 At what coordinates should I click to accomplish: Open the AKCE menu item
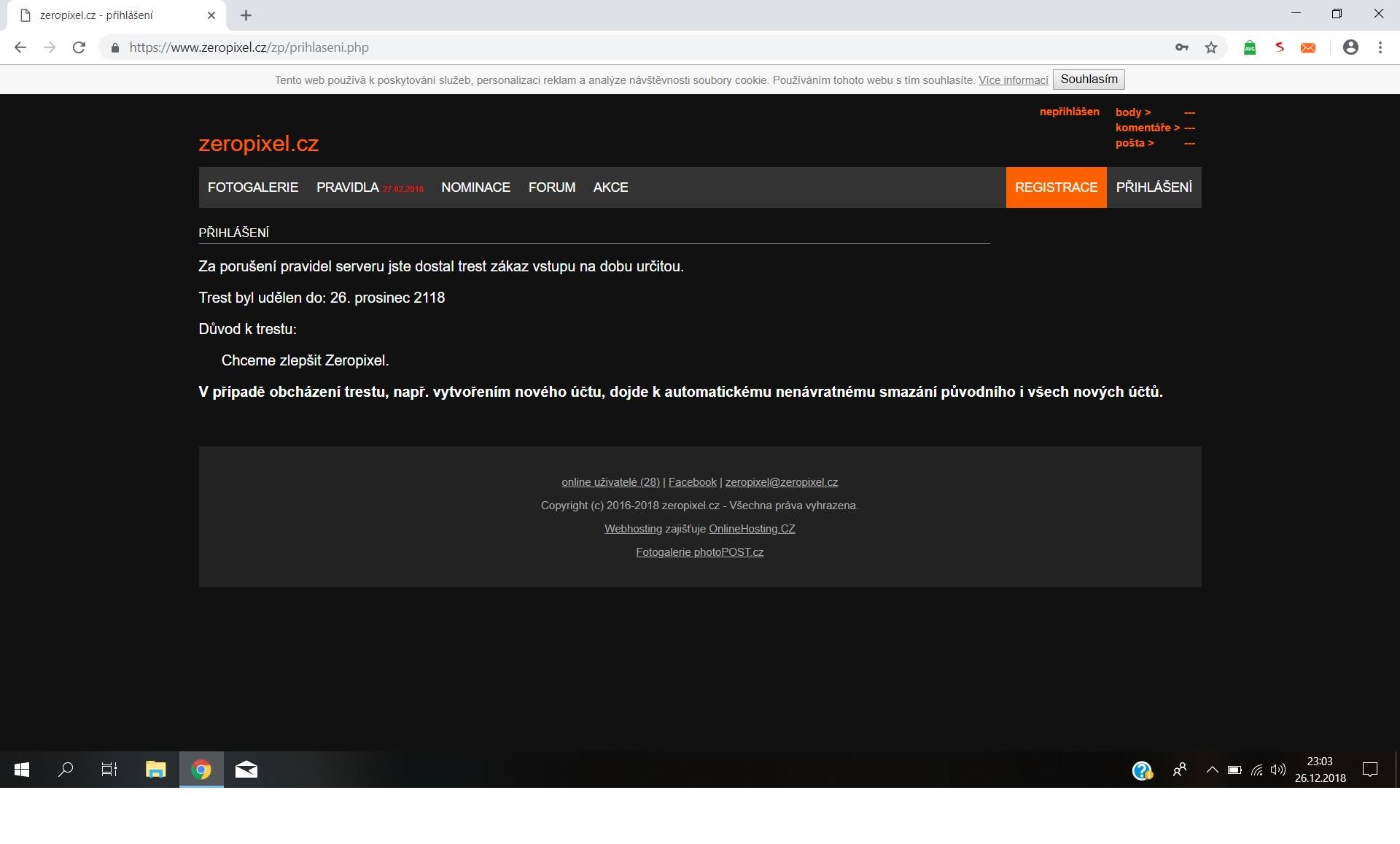610,187
